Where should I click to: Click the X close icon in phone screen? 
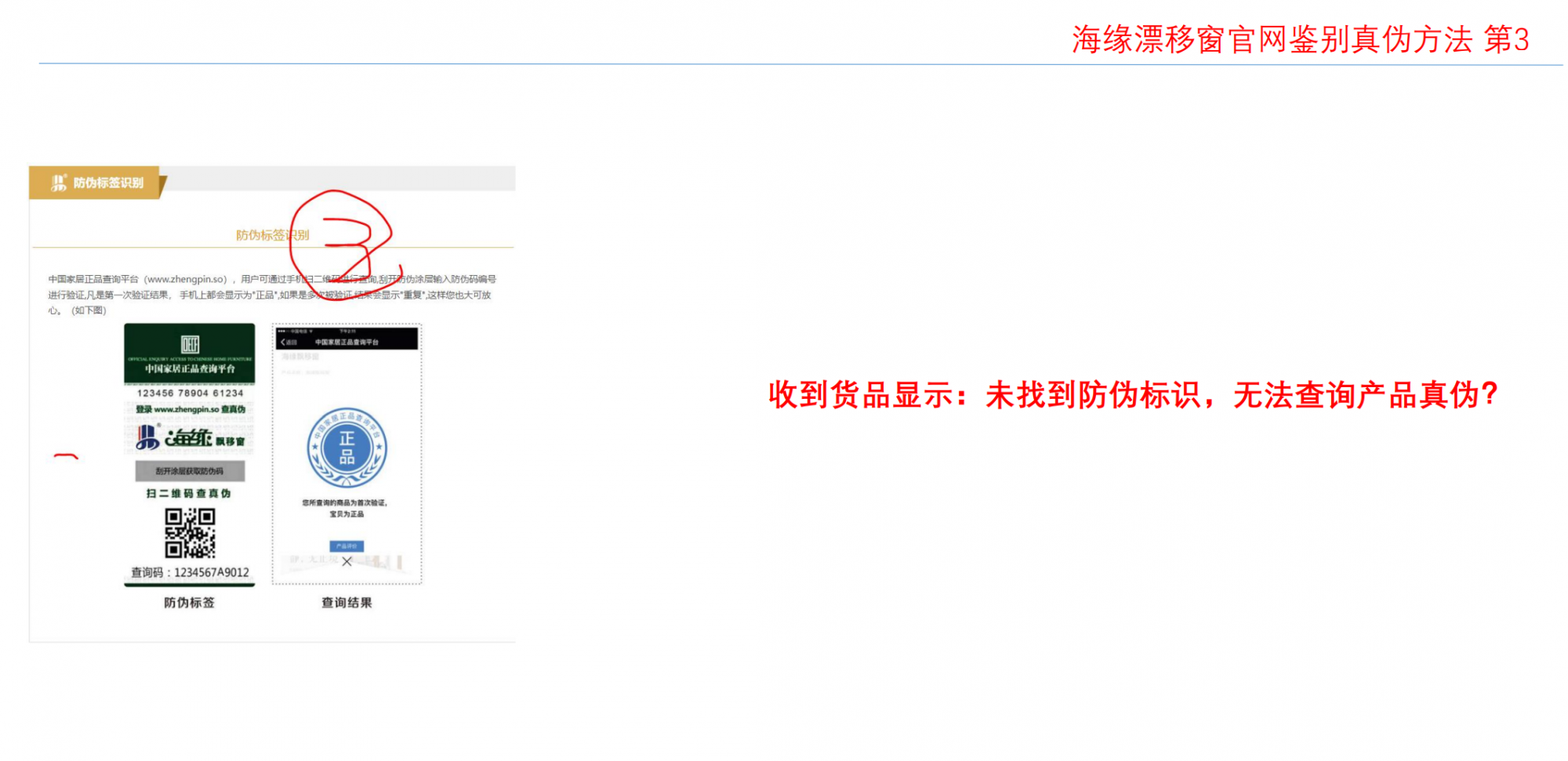click(x=347, y=561)
